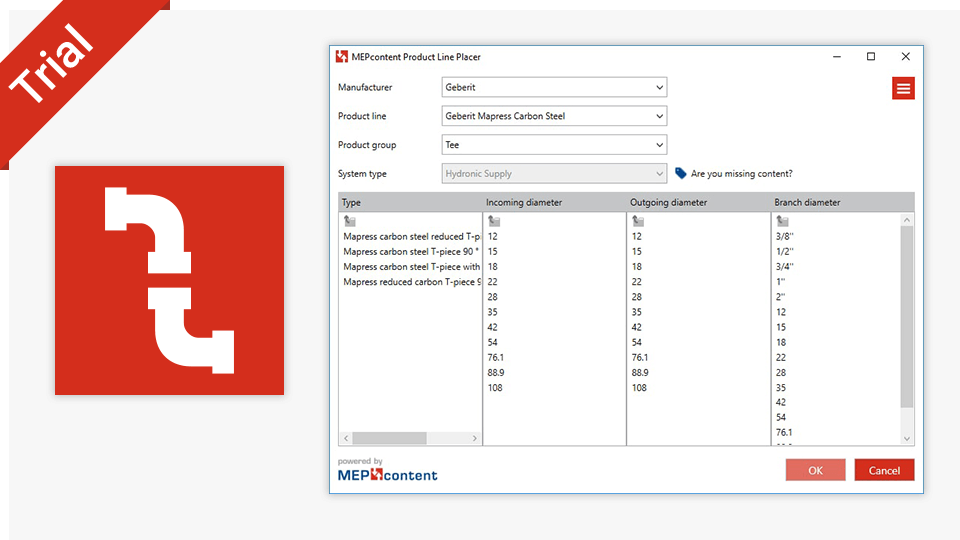
Task: Maximize the Product Line Placer window
Action: pos(871,56)
